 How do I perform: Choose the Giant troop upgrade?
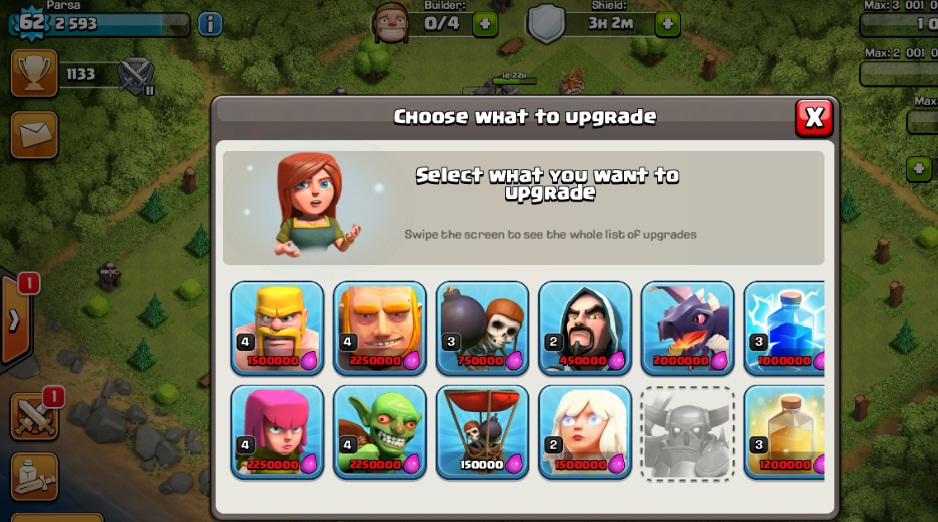tap(380, 328)
